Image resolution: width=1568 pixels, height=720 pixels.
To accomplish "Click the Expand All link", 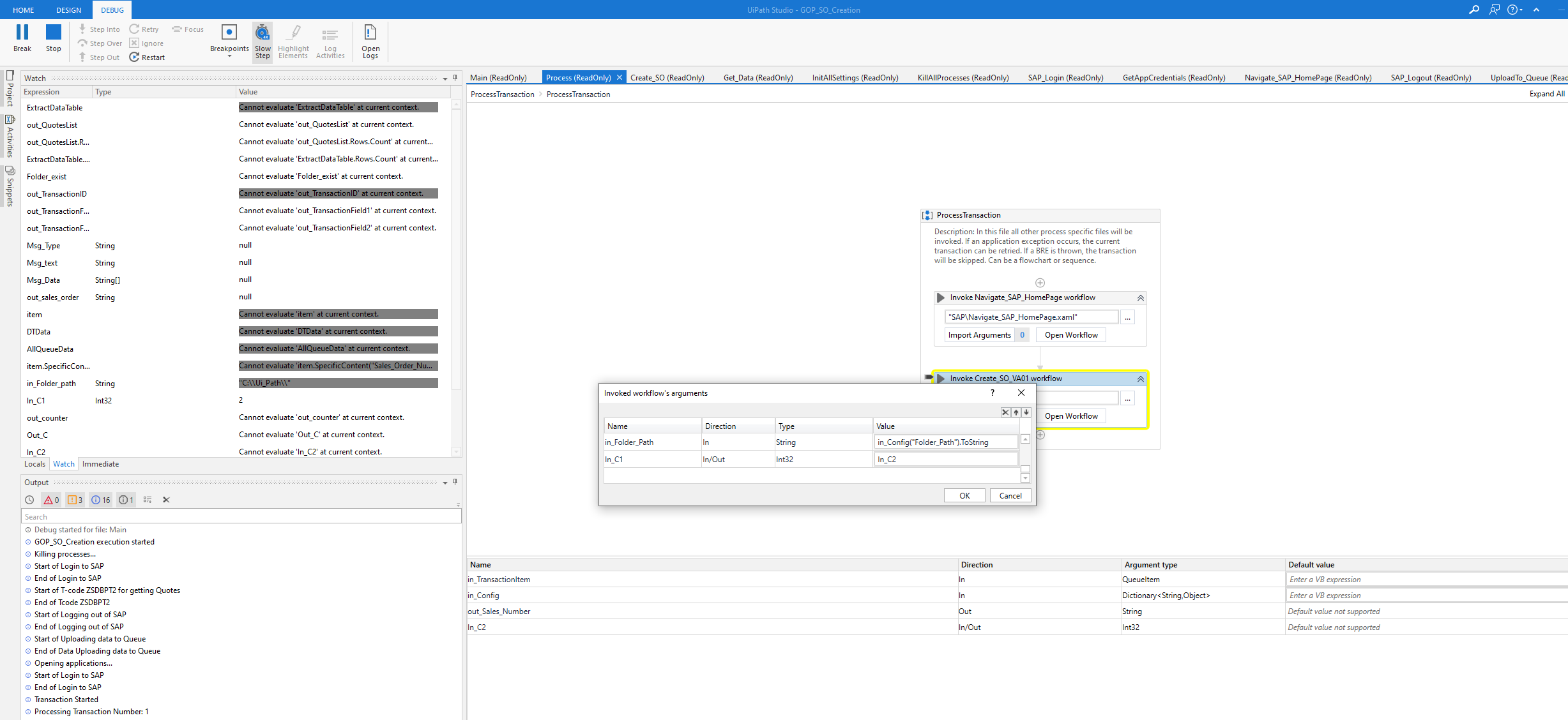I will [x=1546, y=94].
